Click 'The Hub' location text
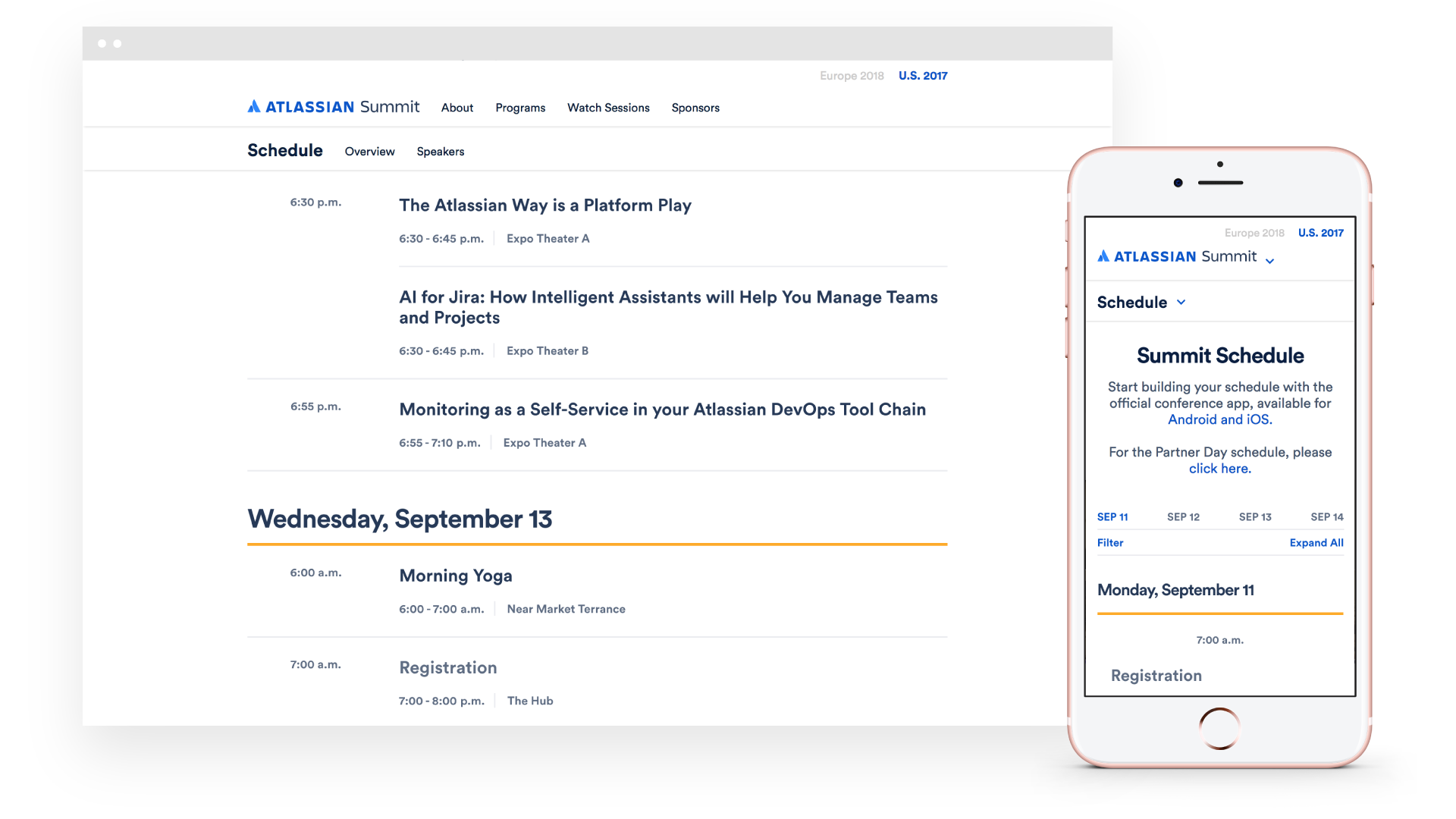This screenshot has height=819, width=1456. [x=530, y=701]
